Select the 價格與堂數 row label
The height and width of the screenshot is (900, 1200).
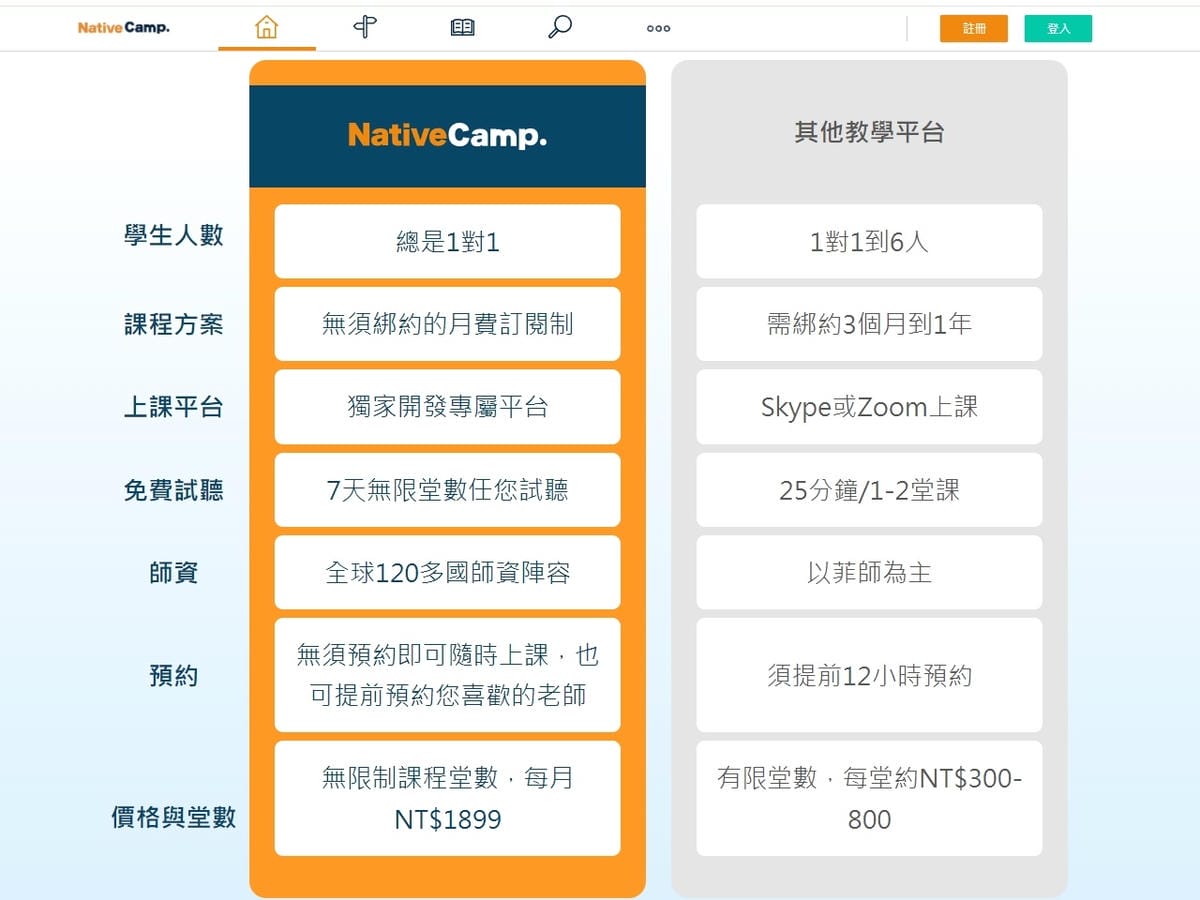[x=173, y=817]
